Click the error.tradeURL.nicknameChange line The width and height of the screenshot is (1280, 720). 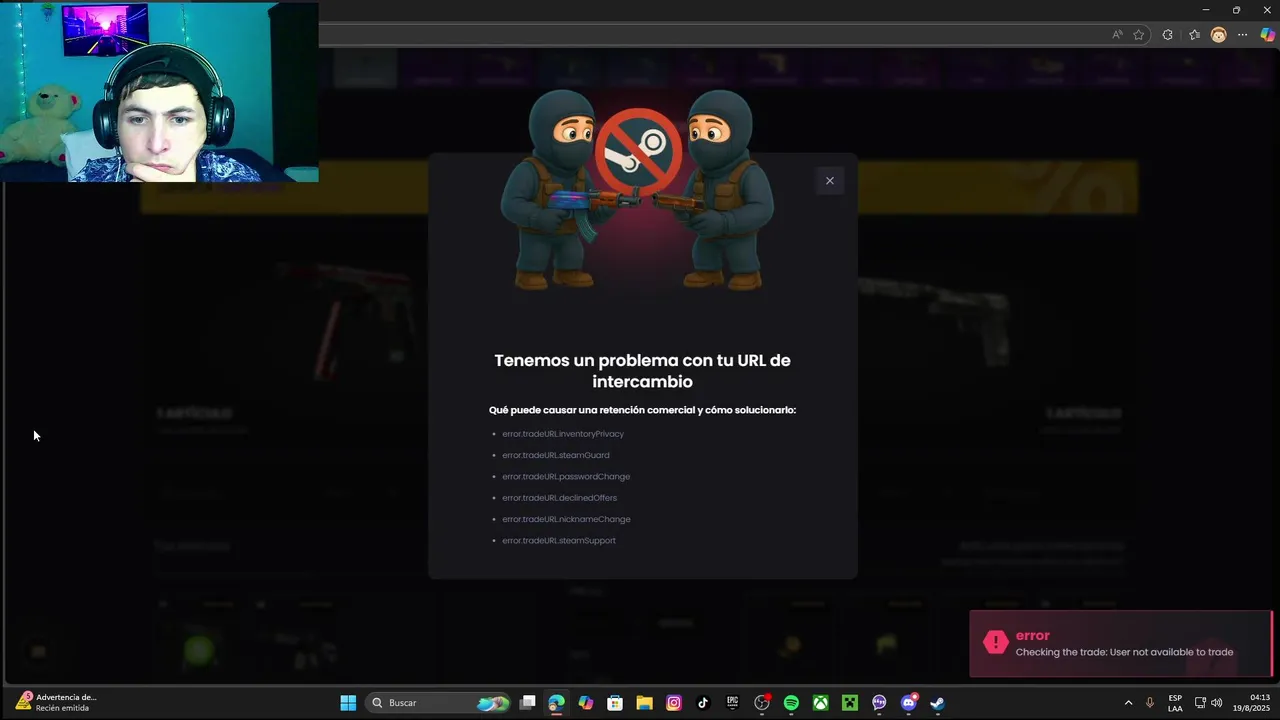[566, 519]
